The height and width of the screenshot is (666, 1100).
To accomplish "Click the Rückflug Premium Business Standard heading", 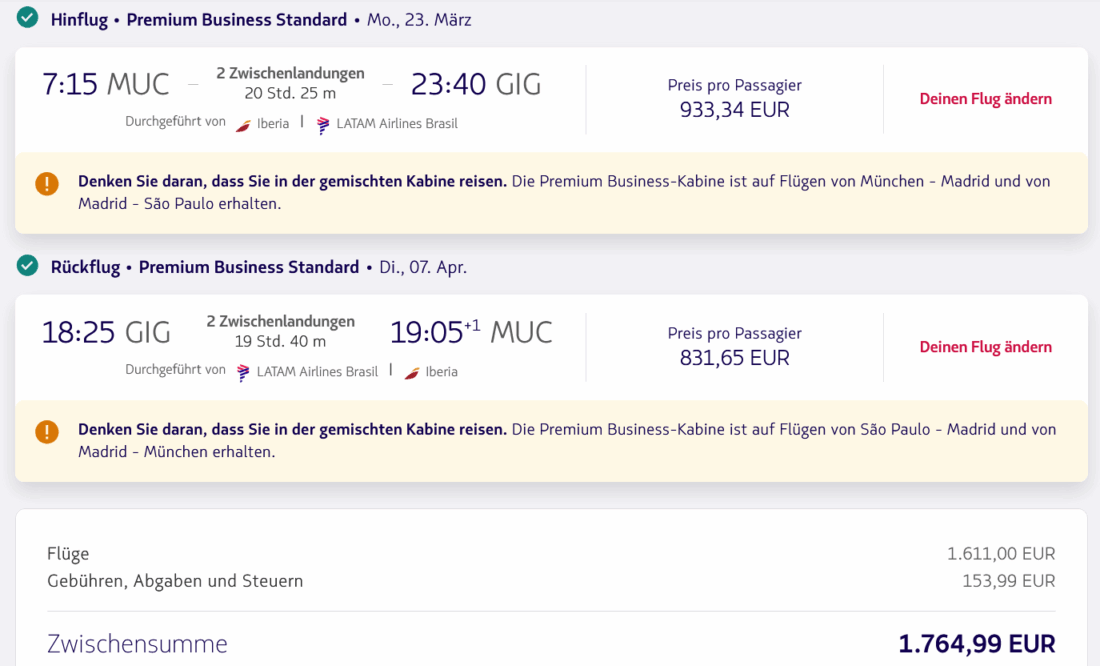I will (x=205, y=267).
